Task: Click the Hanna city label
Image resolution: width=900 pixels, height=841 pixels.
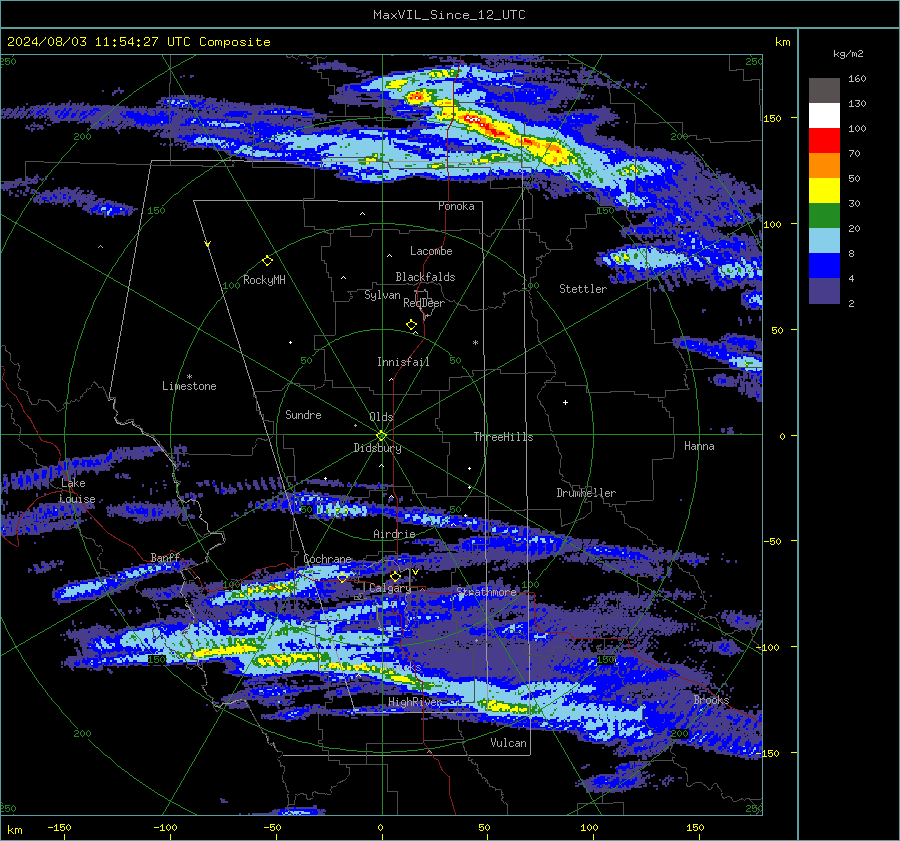Action: (699, 446)
